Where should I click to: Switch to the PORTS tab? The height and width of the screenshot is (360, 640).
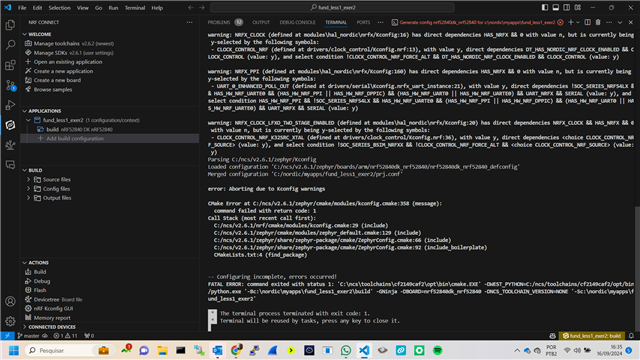click(x=363, y=22)
